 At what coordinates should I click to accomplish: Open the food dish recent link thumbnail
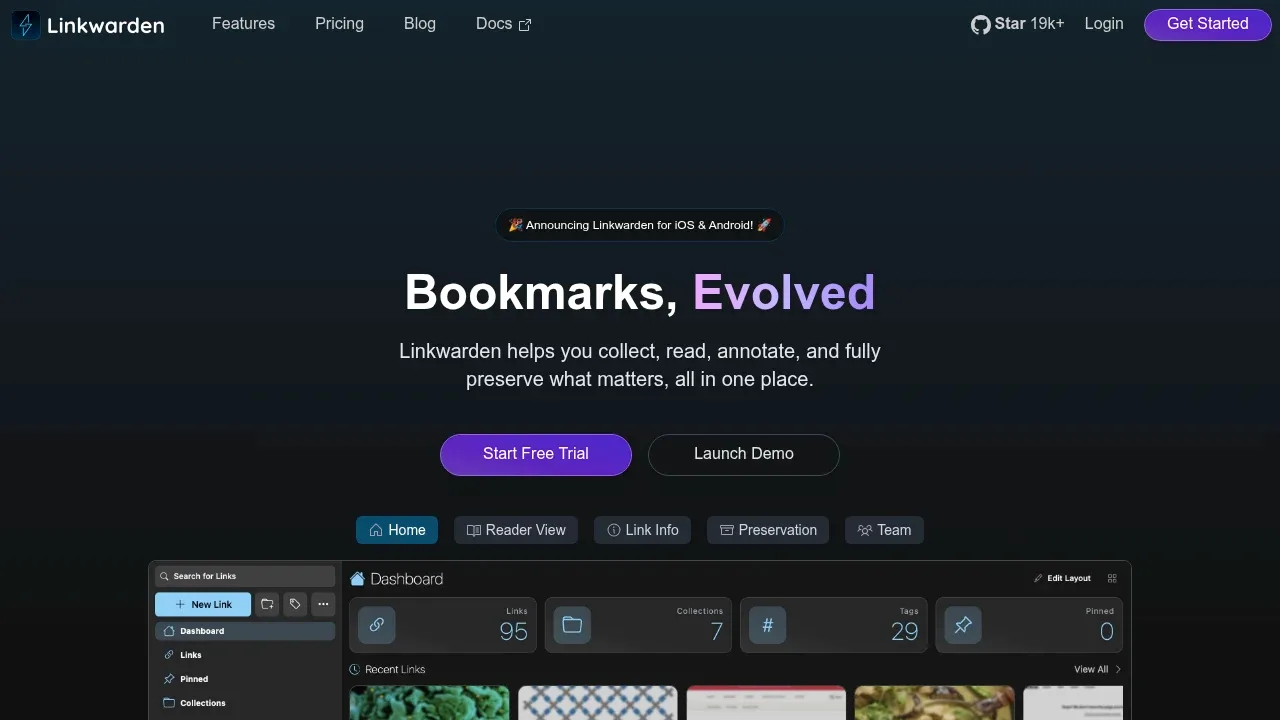pos(935,703)
